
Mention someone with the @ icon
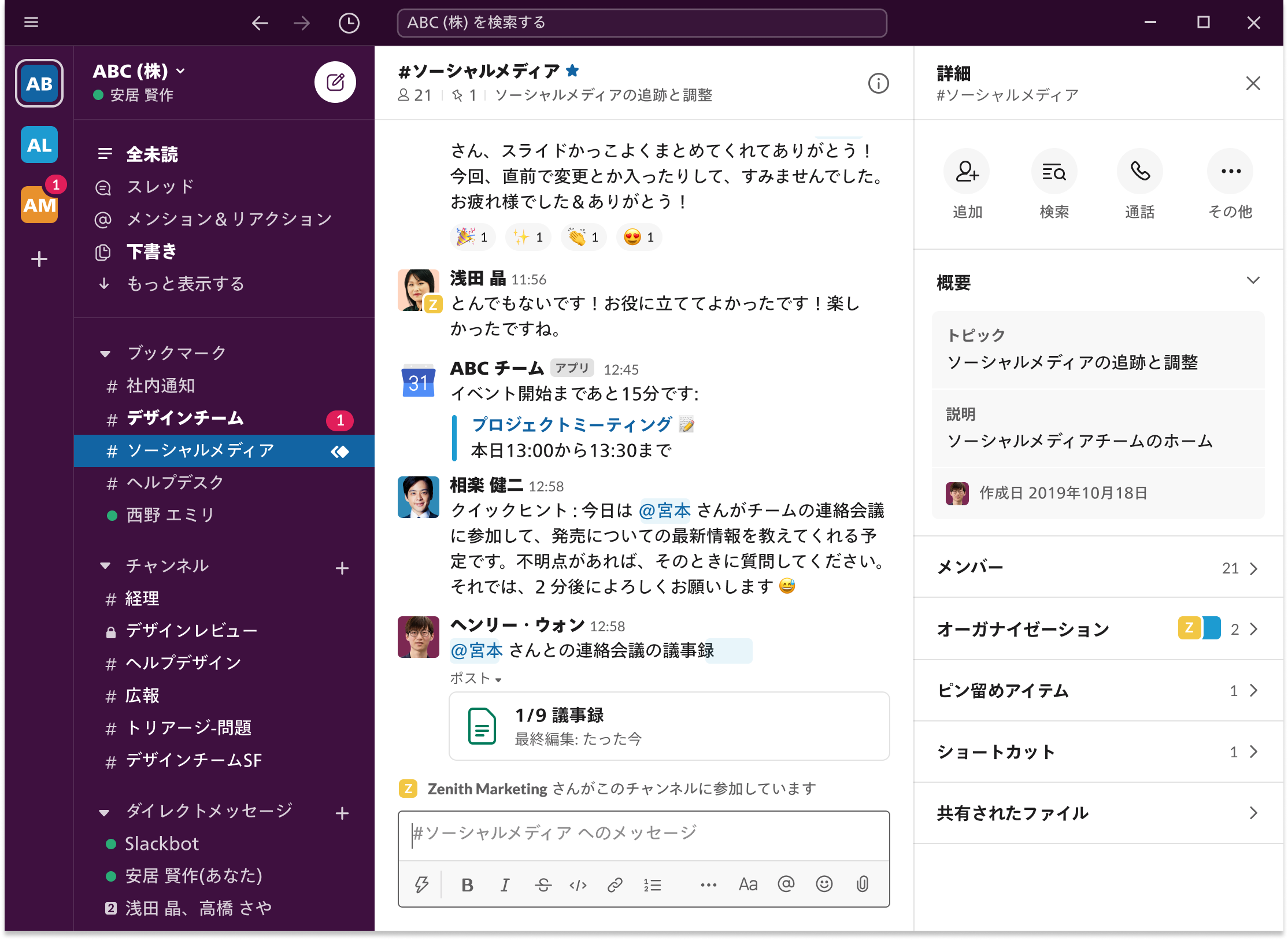[786, 884]
